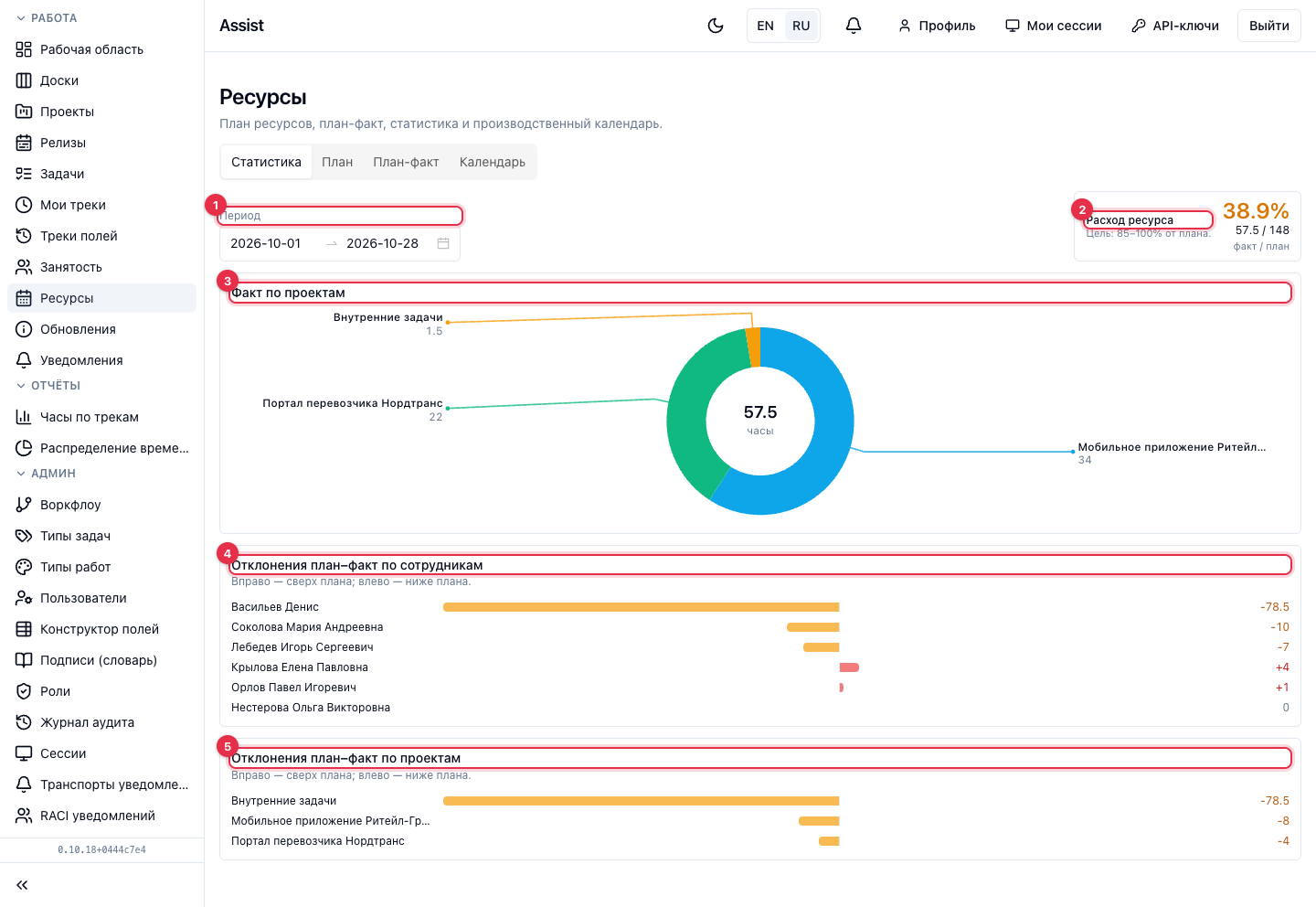The width and height of the screenshot is (1316, 907).
Task: Open the Статистика tab
Action: pos(266,162)
